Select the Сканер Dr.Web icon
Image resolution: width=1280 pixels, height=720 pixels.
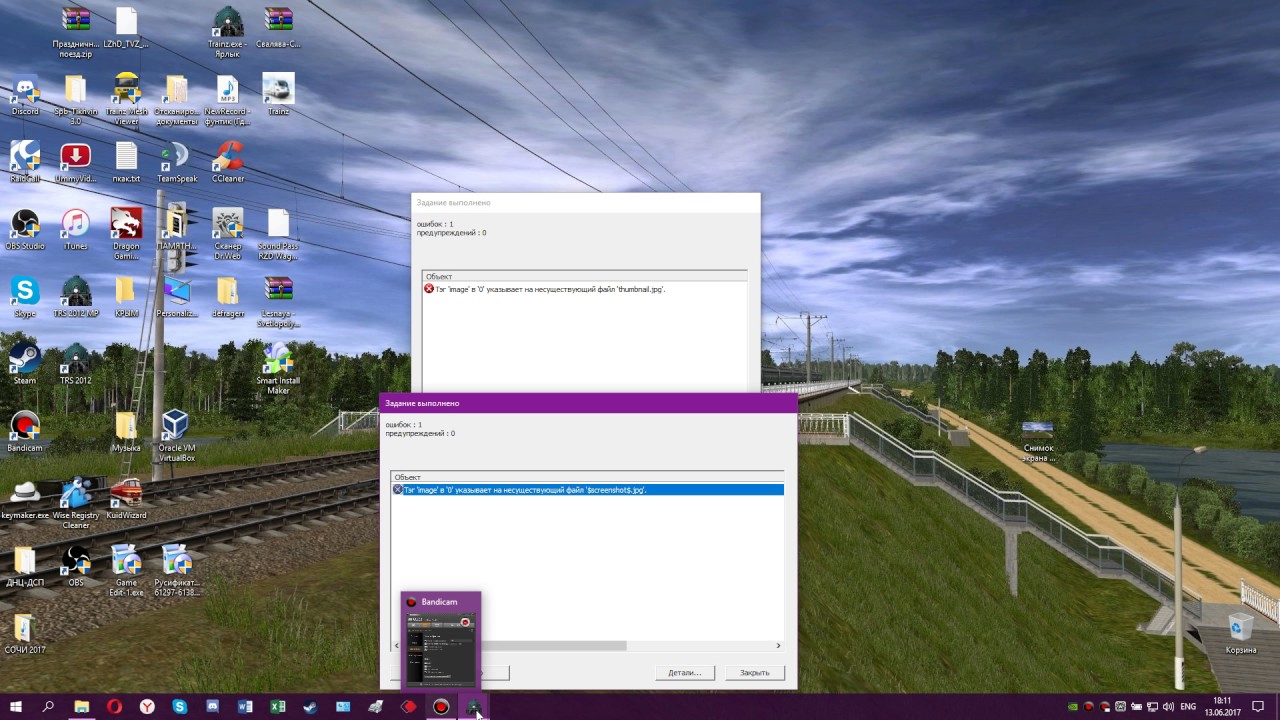(227, 234)
